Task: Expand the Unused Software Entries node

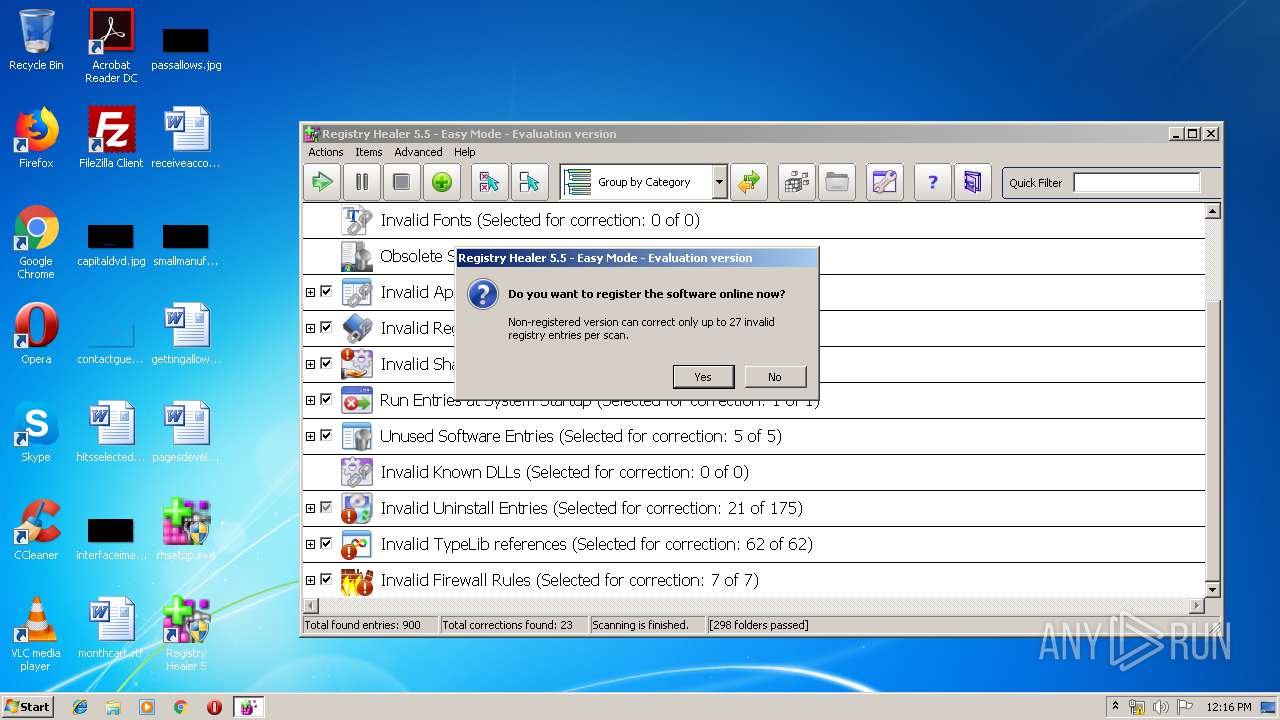Action: (x=310, y=436)
